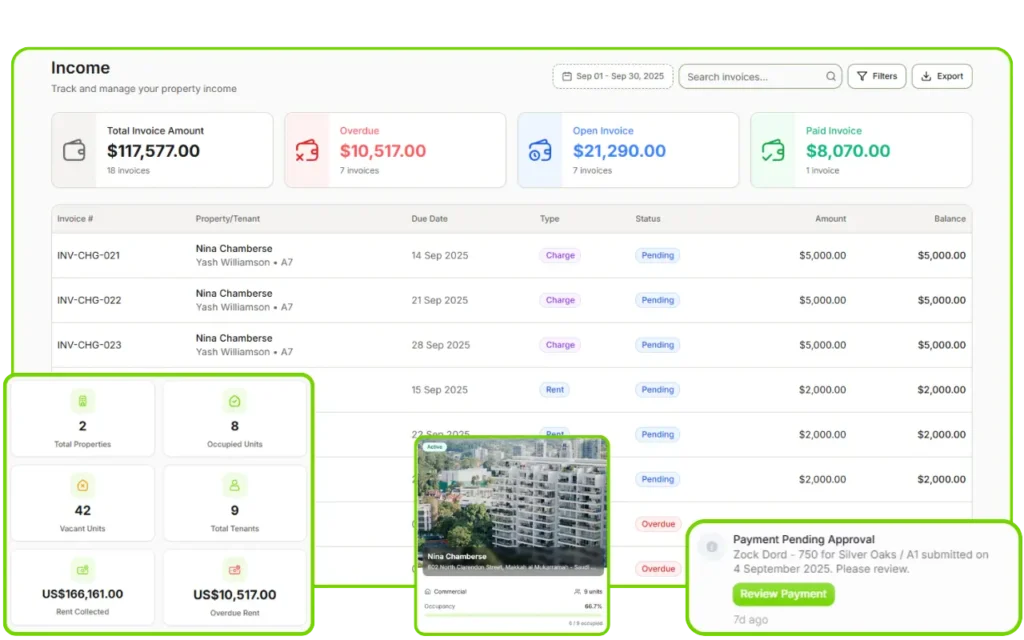Click the Total Tenants person icon
Screen dimensions: 1024x640
tap(234, 486)
